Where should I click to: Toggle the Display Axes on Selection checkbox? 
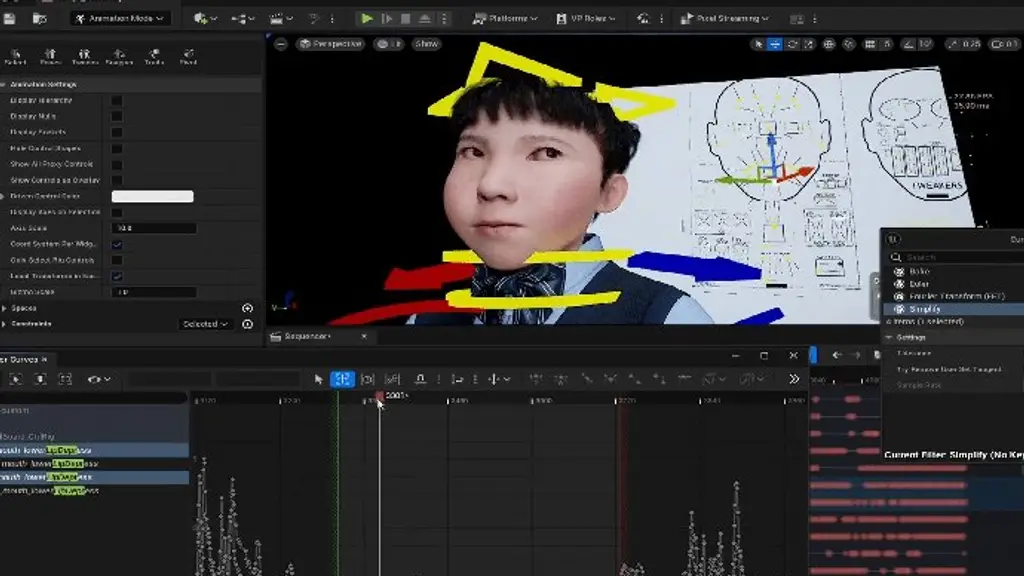(117, 212)
